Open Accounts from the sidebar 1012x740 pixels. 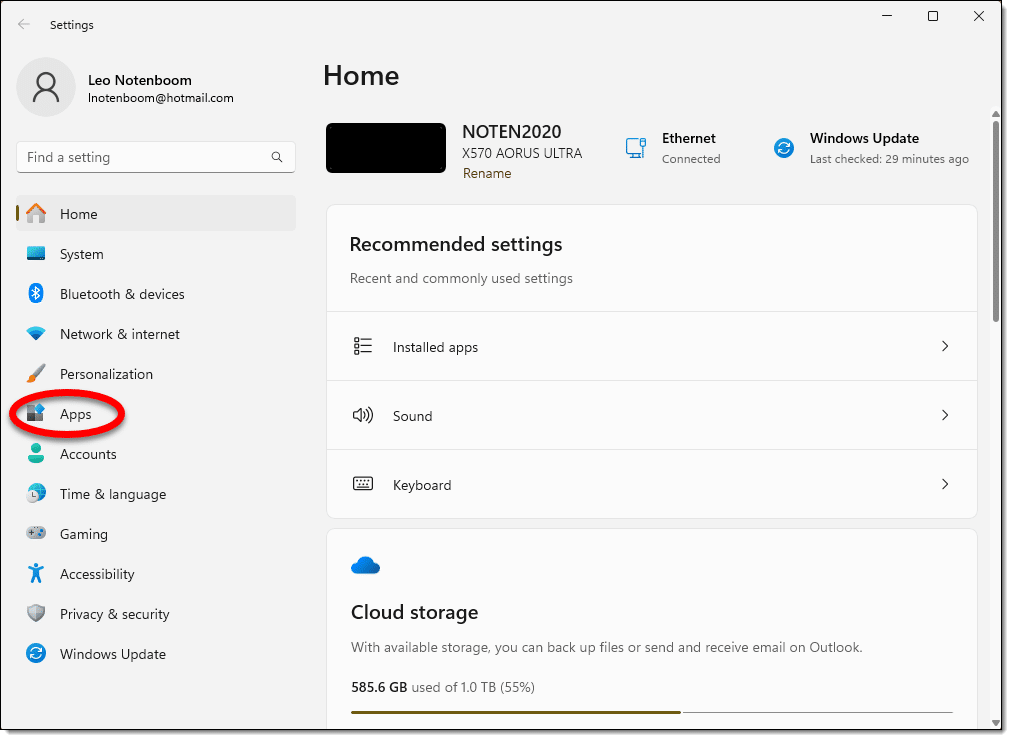pyautogui.click(x=88, y=454)
